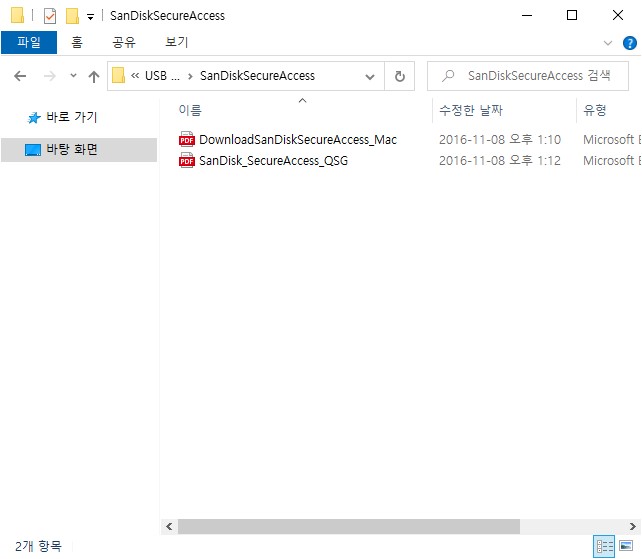This screenshot has height=559, width=642.
Task: Select 바탕 화면 in the navigation pane
Action: [x=79, y=149]
